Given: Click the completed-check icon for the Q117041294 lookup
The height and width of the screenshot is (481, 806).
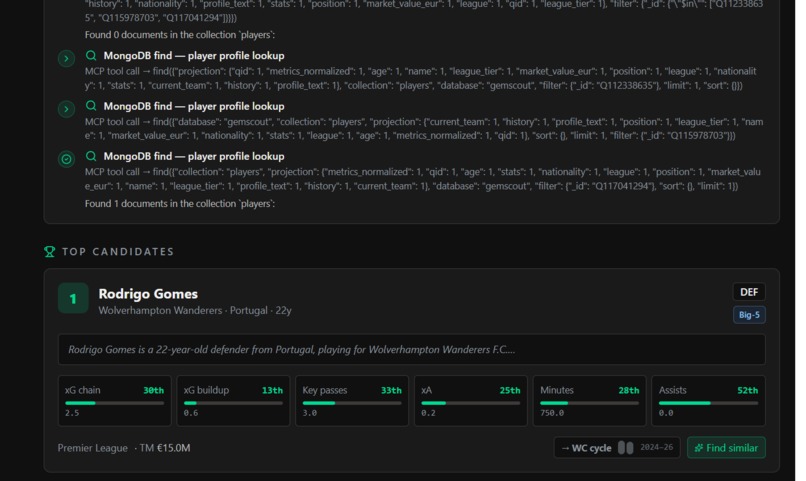Looking at the screenshot, I should [x=66, y=159].
